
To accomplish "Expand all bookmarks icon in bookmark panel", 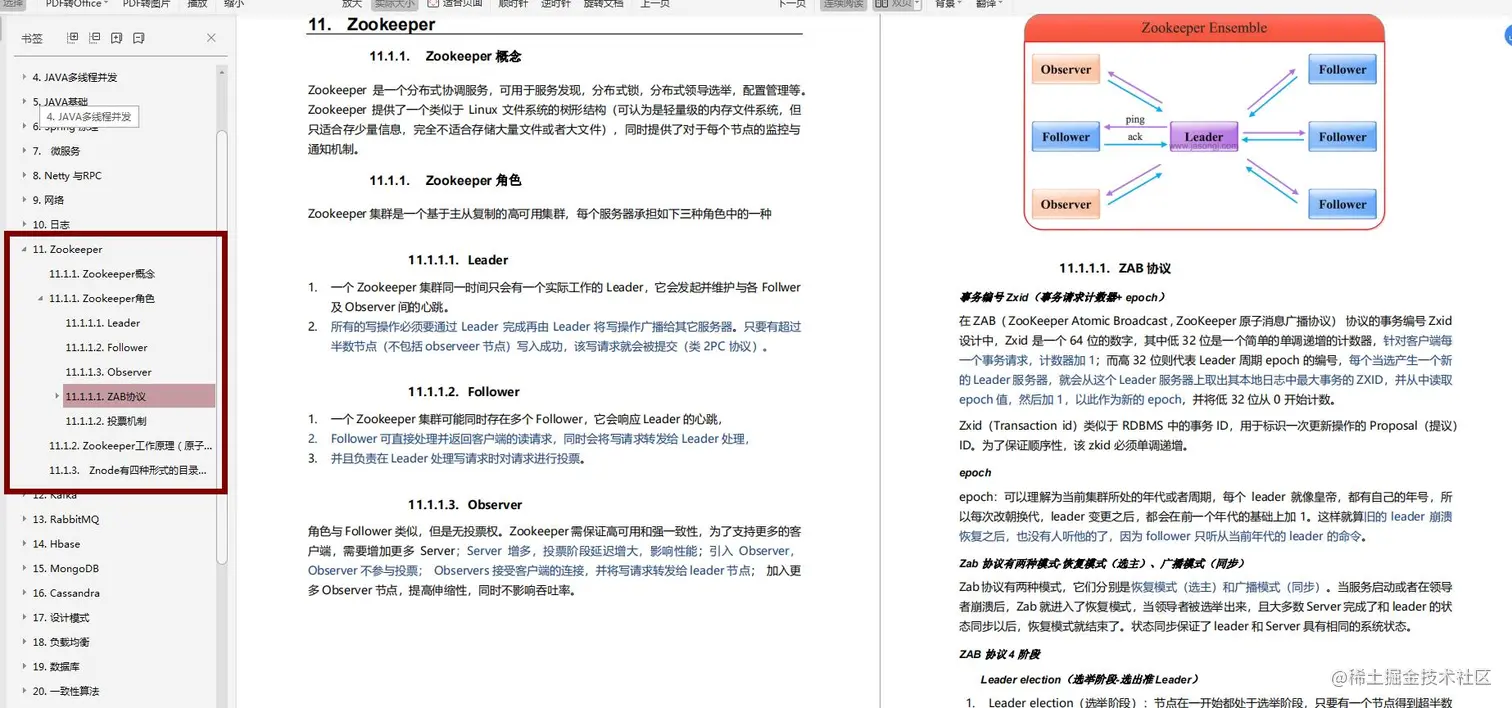I will tap(72, 38).
